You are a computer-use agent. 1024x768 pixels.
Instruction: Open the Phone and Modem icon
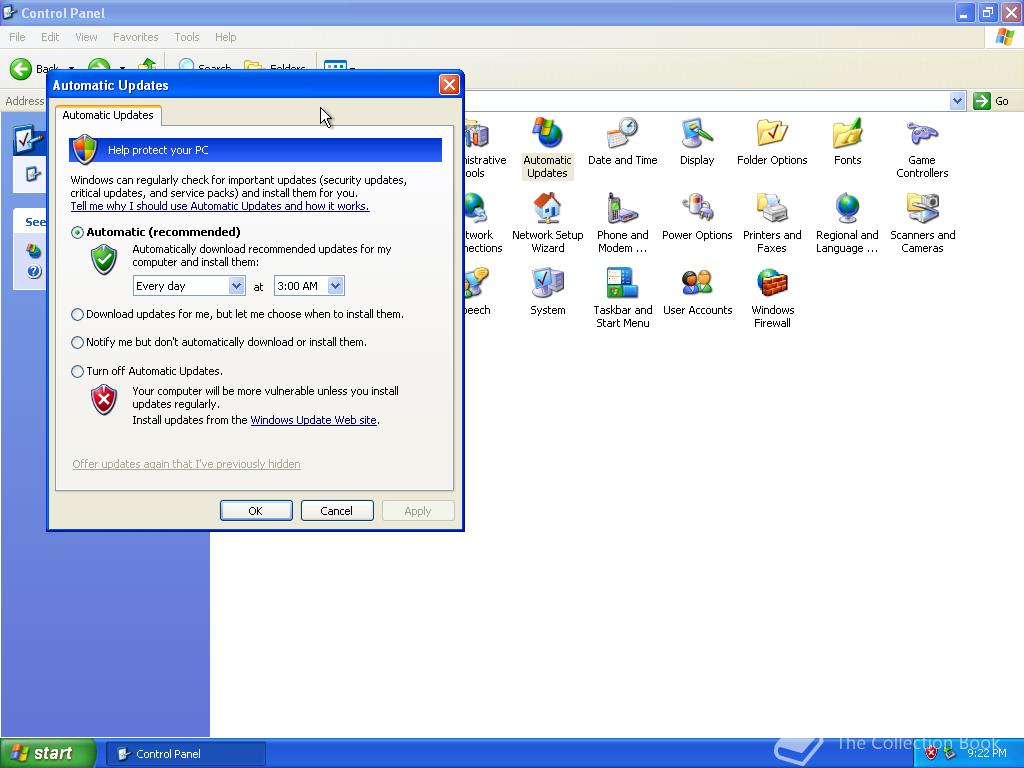[622, 223]
